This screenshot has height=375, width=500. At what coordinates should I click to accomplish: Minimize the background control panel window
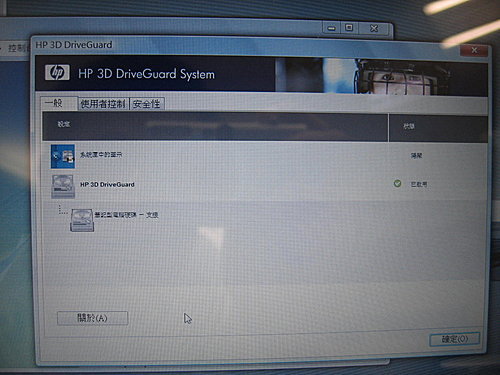pos(331,28)
